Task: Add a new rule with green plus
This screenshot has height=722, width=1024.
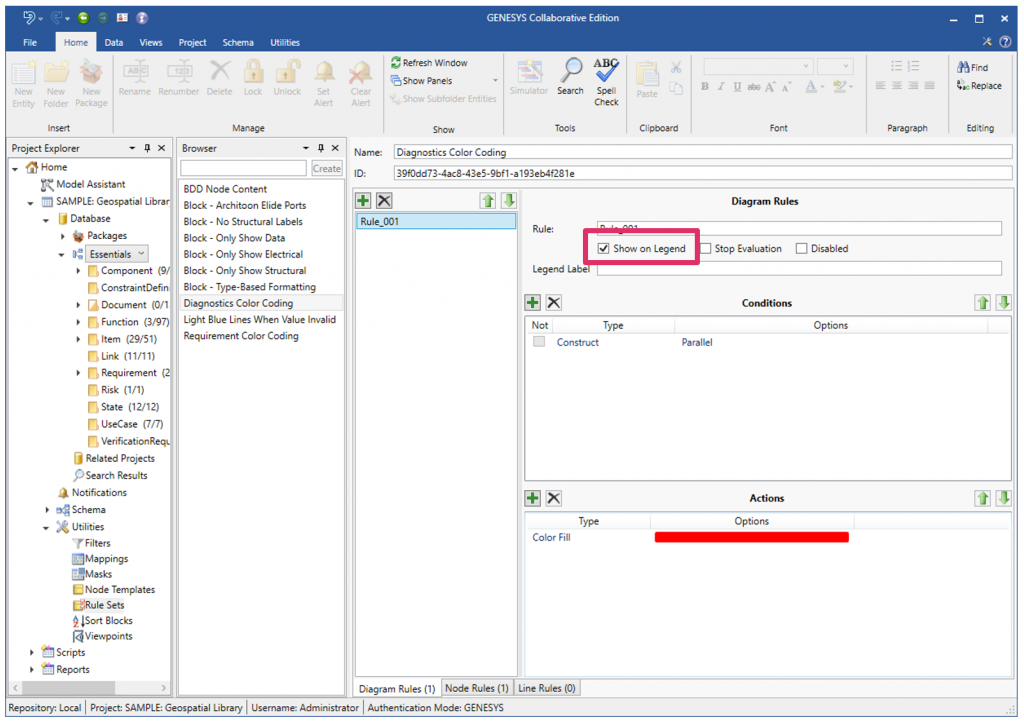Action: (x=363, y=200)
